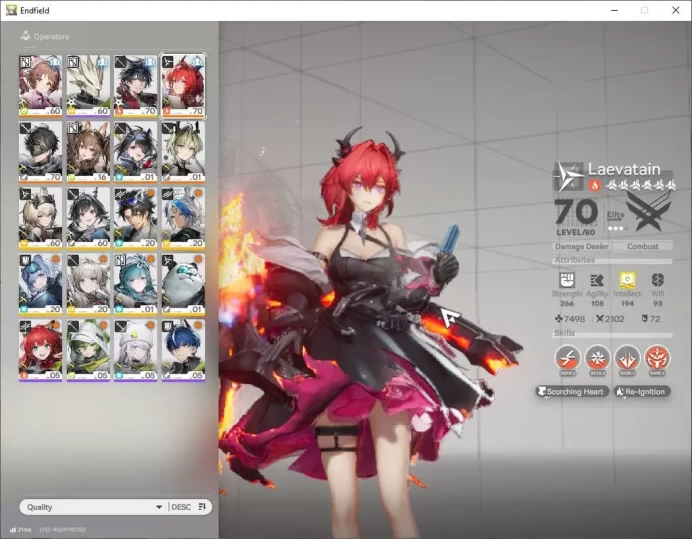The width and height of the screenshot is (692, 539).
Task: Select the Laevatain red-haired operator card
Action: (x=183, y=86)
